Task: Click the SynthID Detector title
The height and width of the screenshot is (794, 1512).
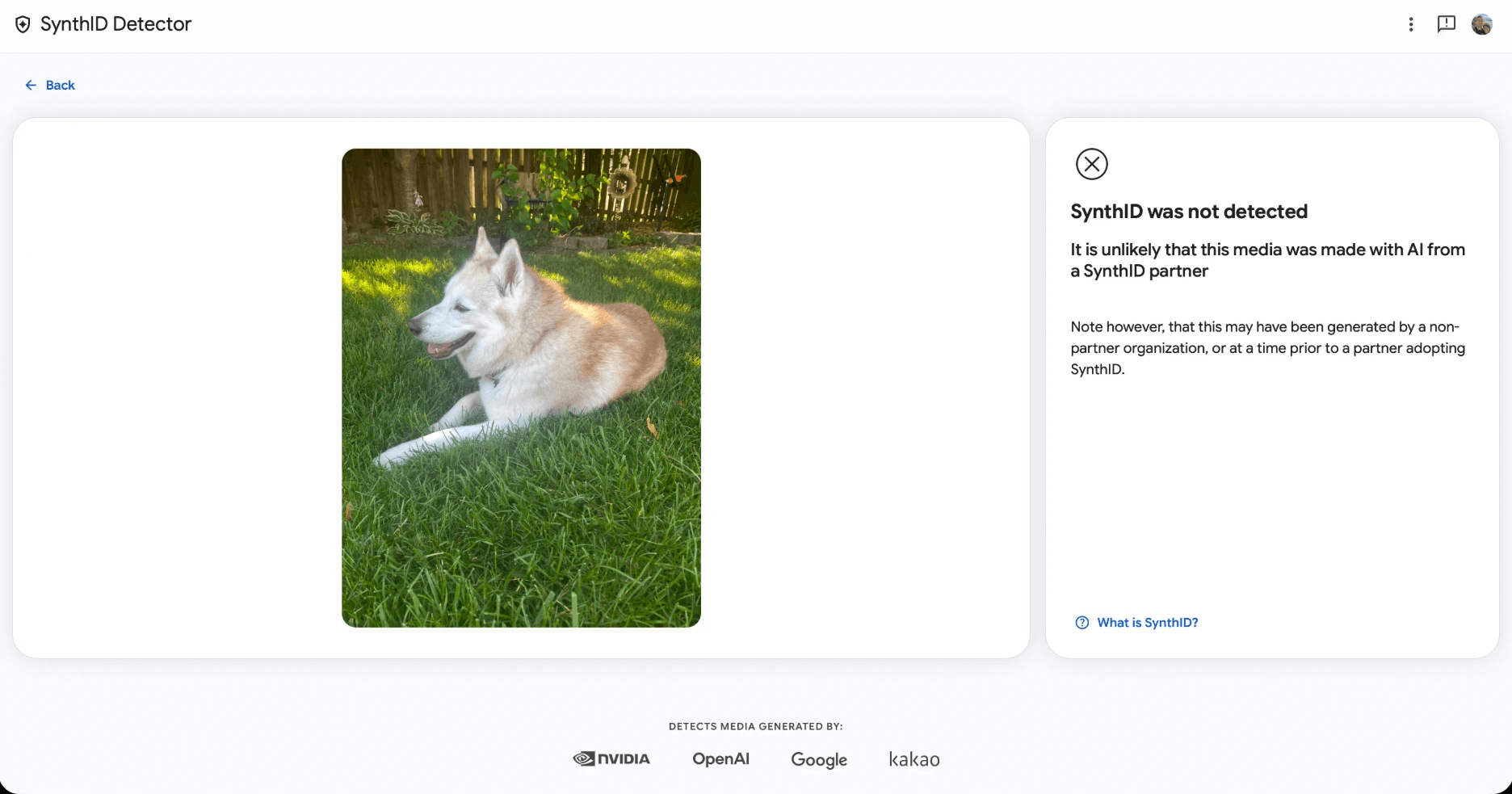Action: 115,24
